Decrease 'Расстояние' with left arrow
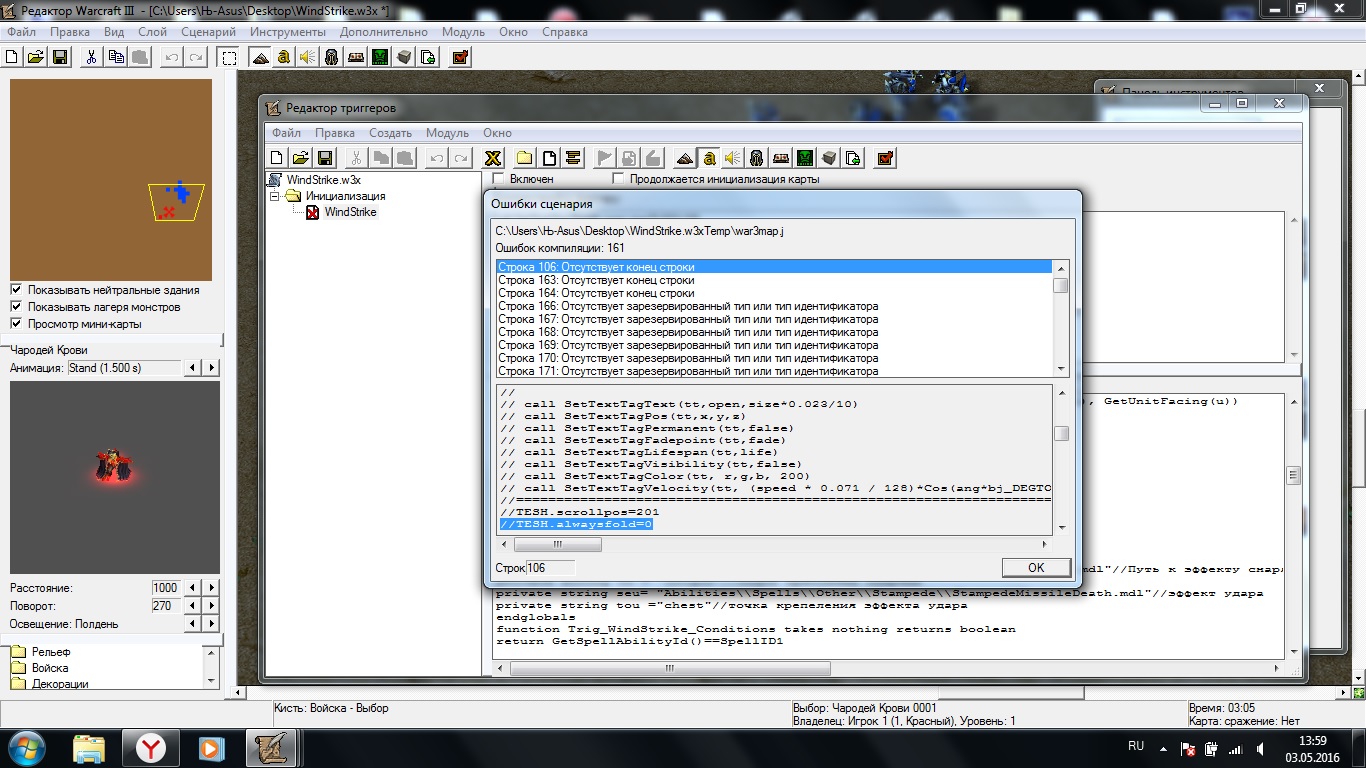Image resolution: width=1366 pixels, height=768 pixels. click(x=193, y=588)
